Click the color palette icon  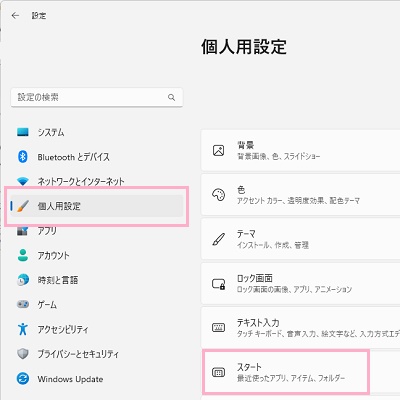(x=218, y=195)
